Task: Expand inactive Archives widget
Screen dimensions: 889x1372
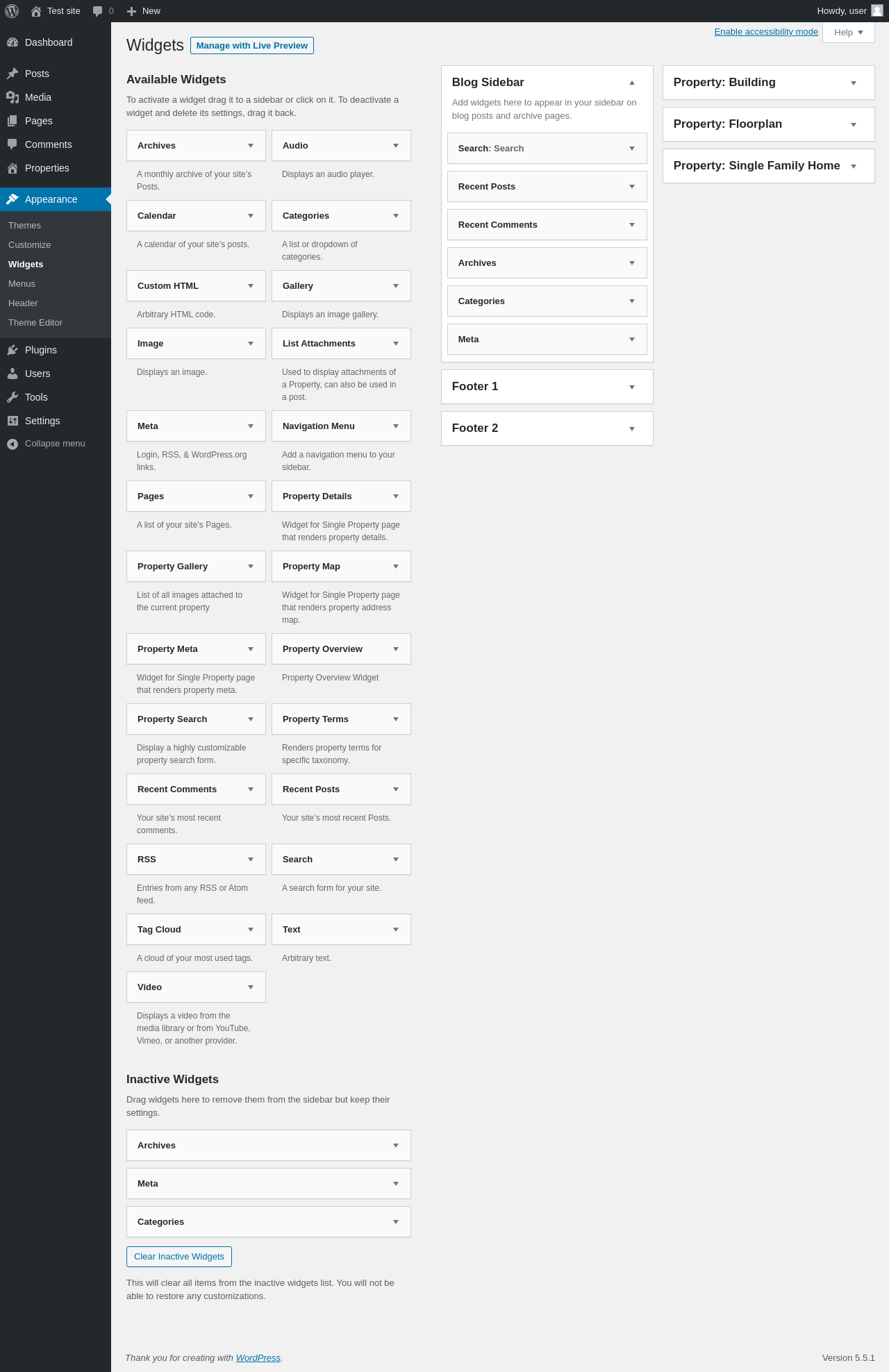Action: (x=396, y=1146)
